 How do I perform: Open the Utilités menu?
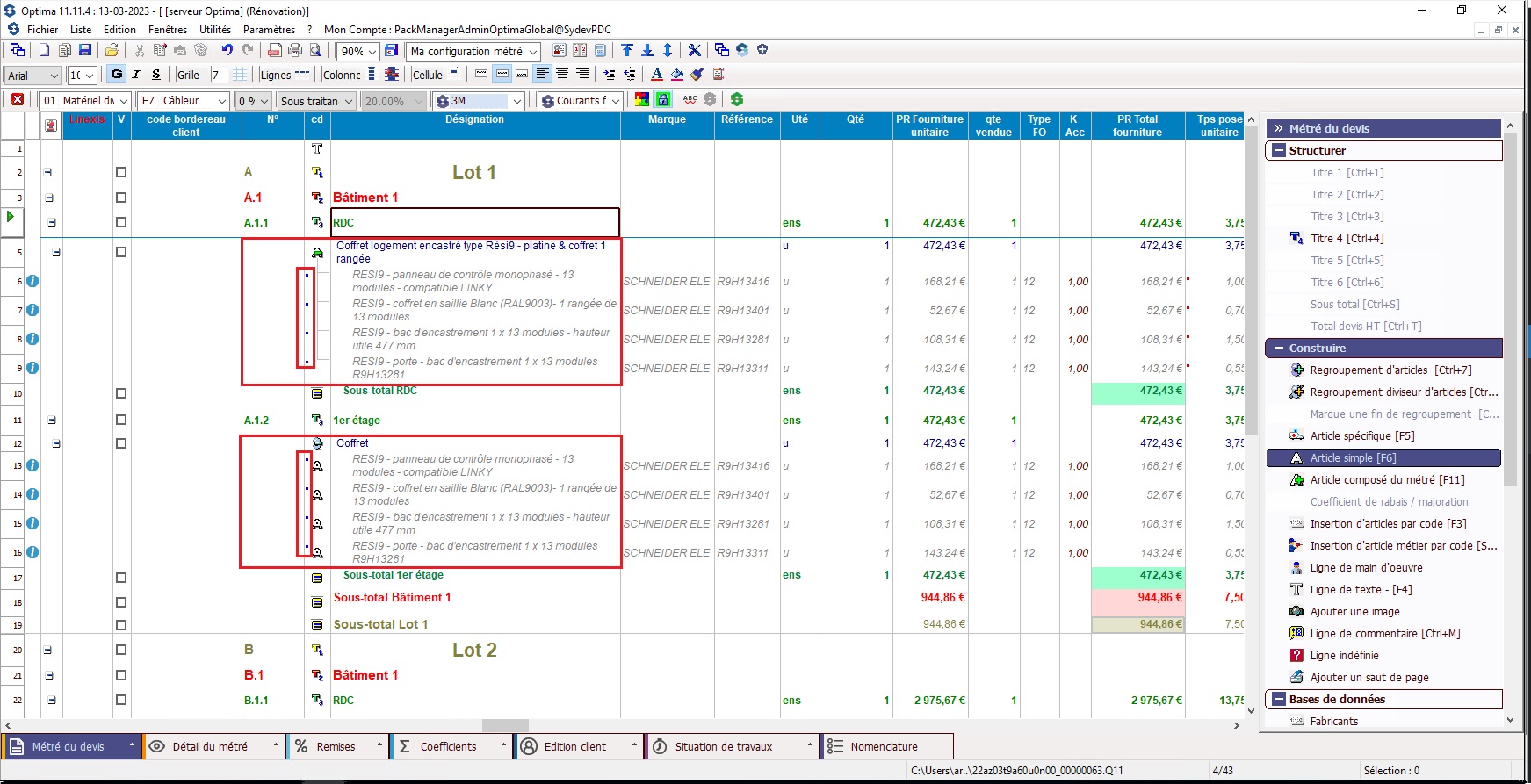pyautogui.click(x=215, y=30)
